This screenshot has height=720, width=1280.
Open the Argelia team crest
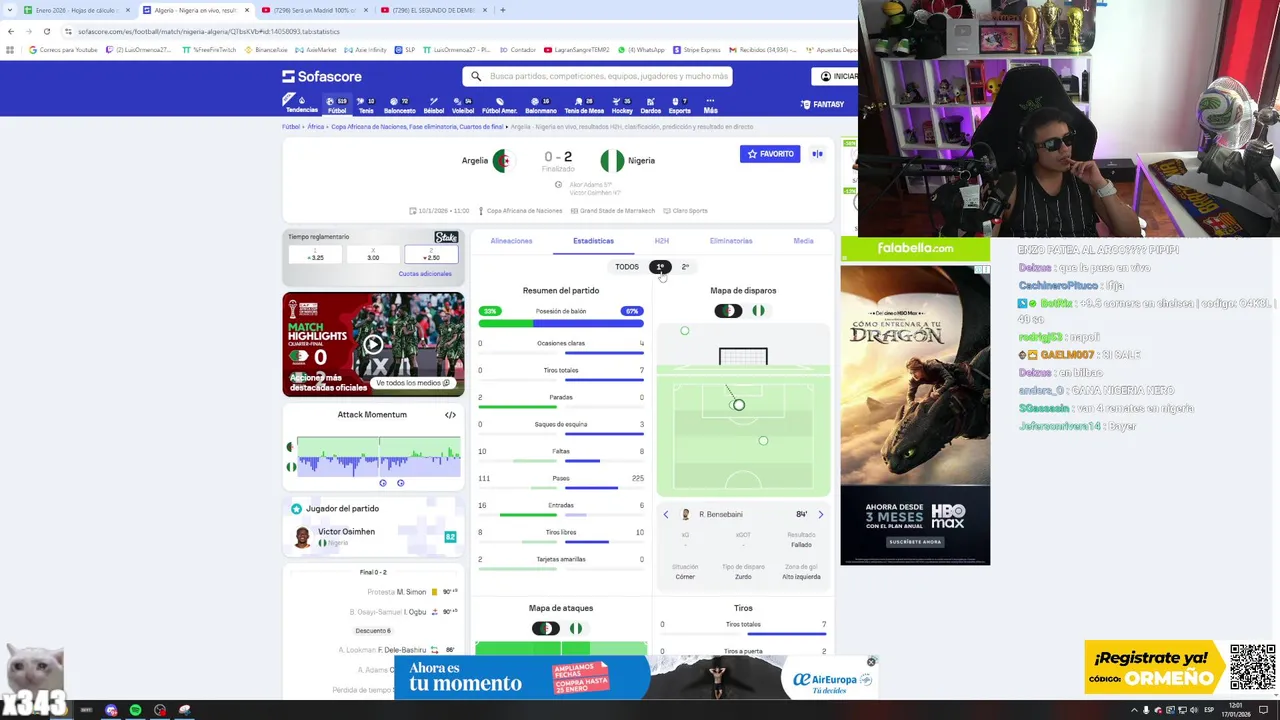[502, 160]
